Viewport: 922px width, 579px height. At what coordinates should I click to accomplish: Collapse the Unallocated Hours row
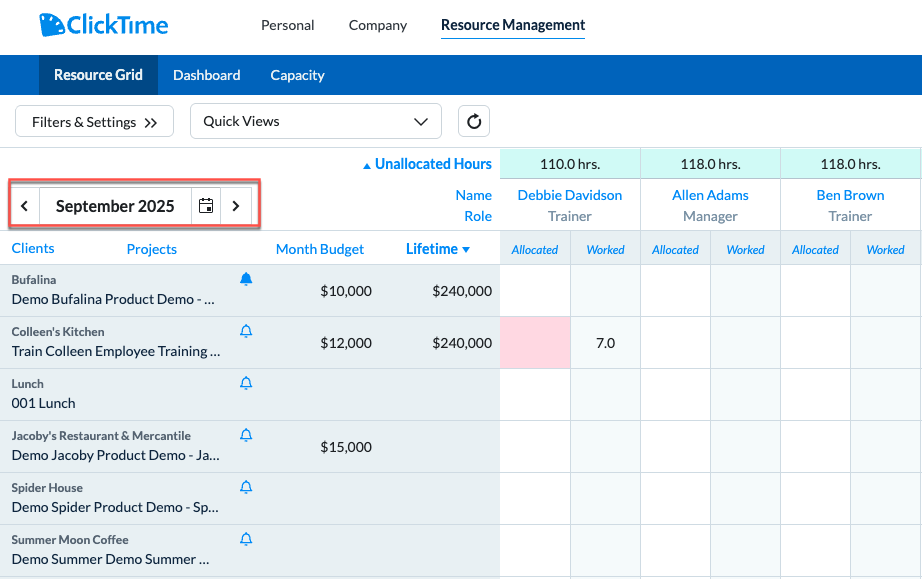click(x=427, y=164)
